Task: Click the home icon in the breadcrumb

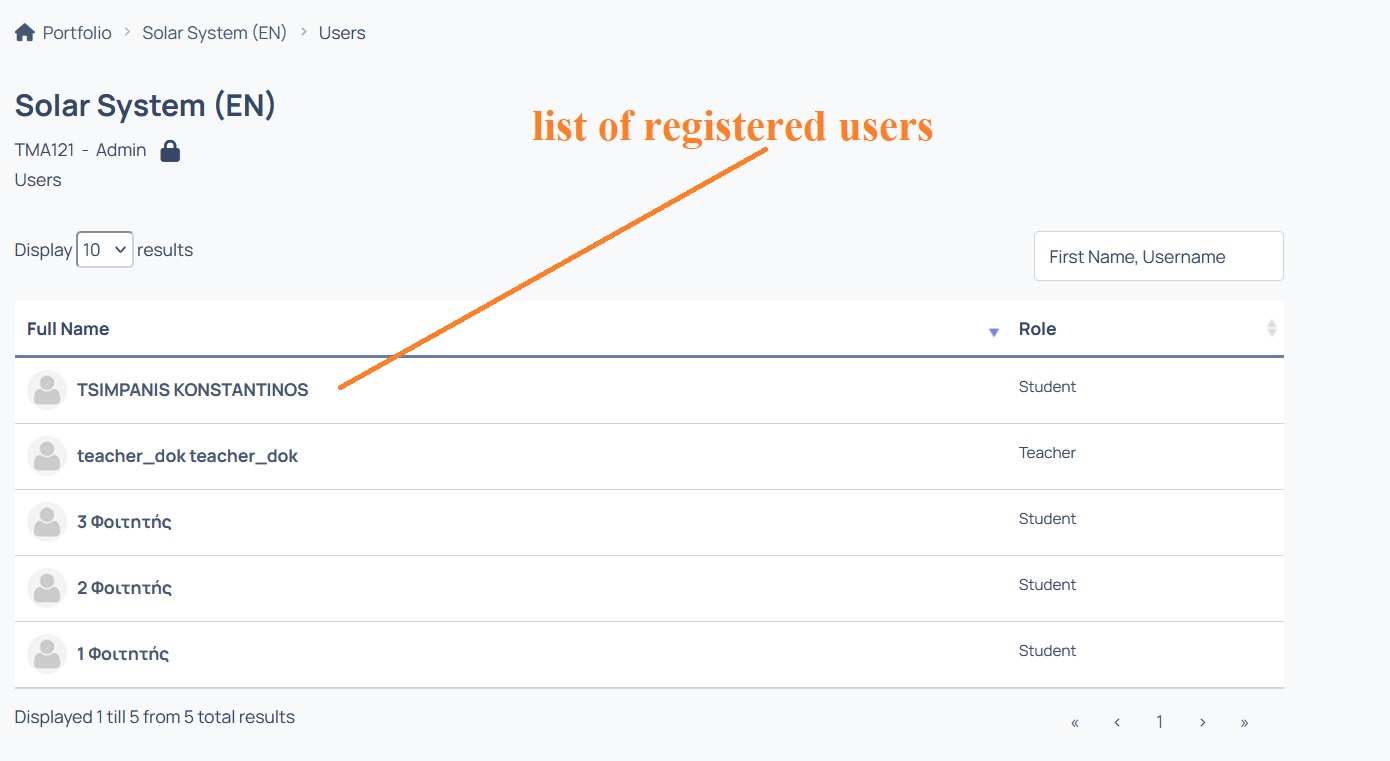Action: (25, 33)
